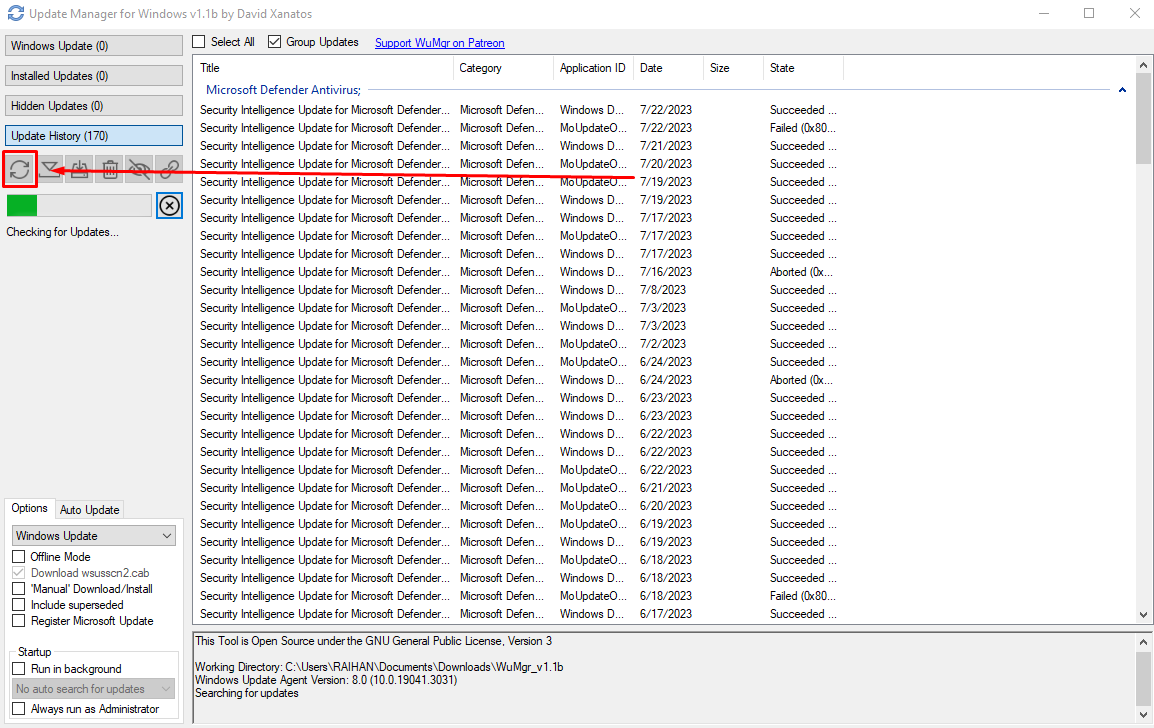This screenshot has height=728, width=1154.
Task: Select the Aborted row dated 7/16/2023
Action: tap(518, 272)
